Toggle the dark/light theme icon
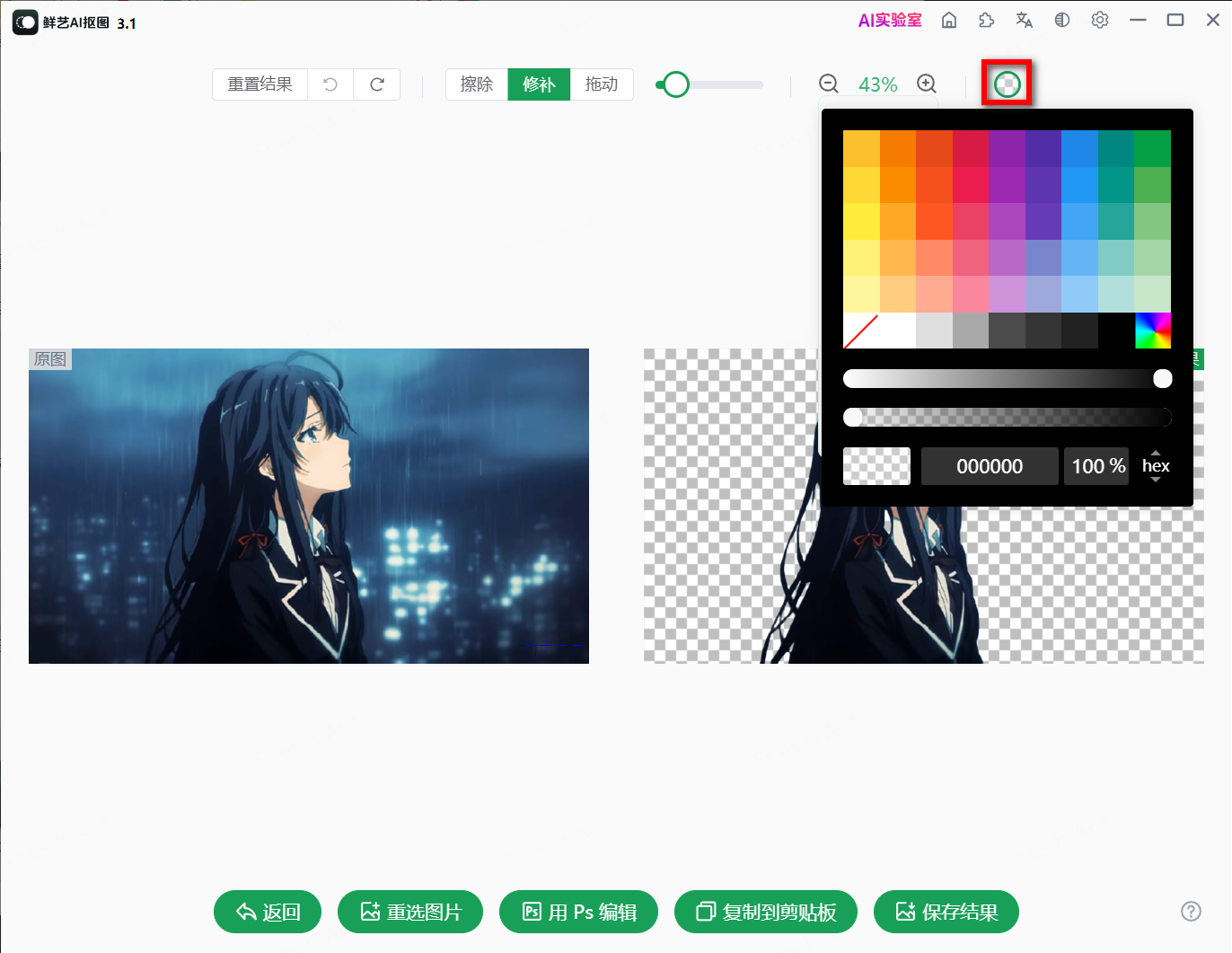The height and width of the screenshot is (953, 1232). [1062, 21]
